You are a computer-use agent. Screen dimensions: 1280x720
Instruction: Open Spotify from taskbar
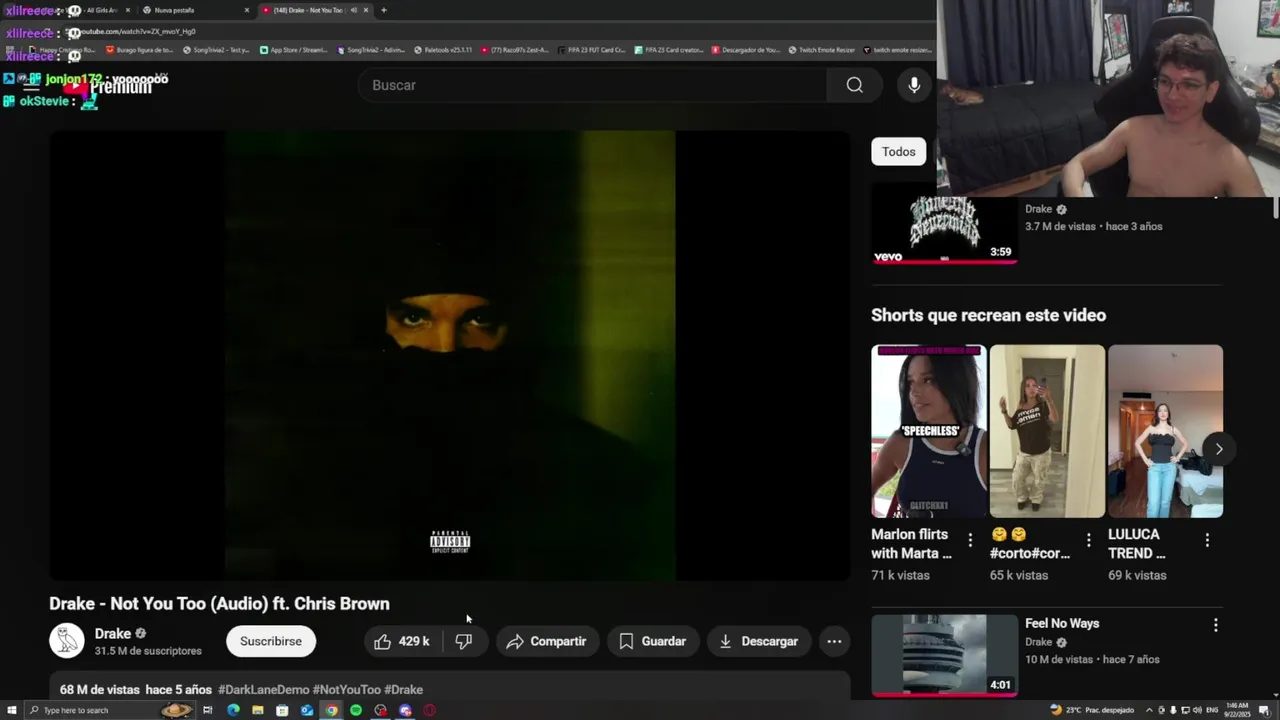[x=356, y=710]
